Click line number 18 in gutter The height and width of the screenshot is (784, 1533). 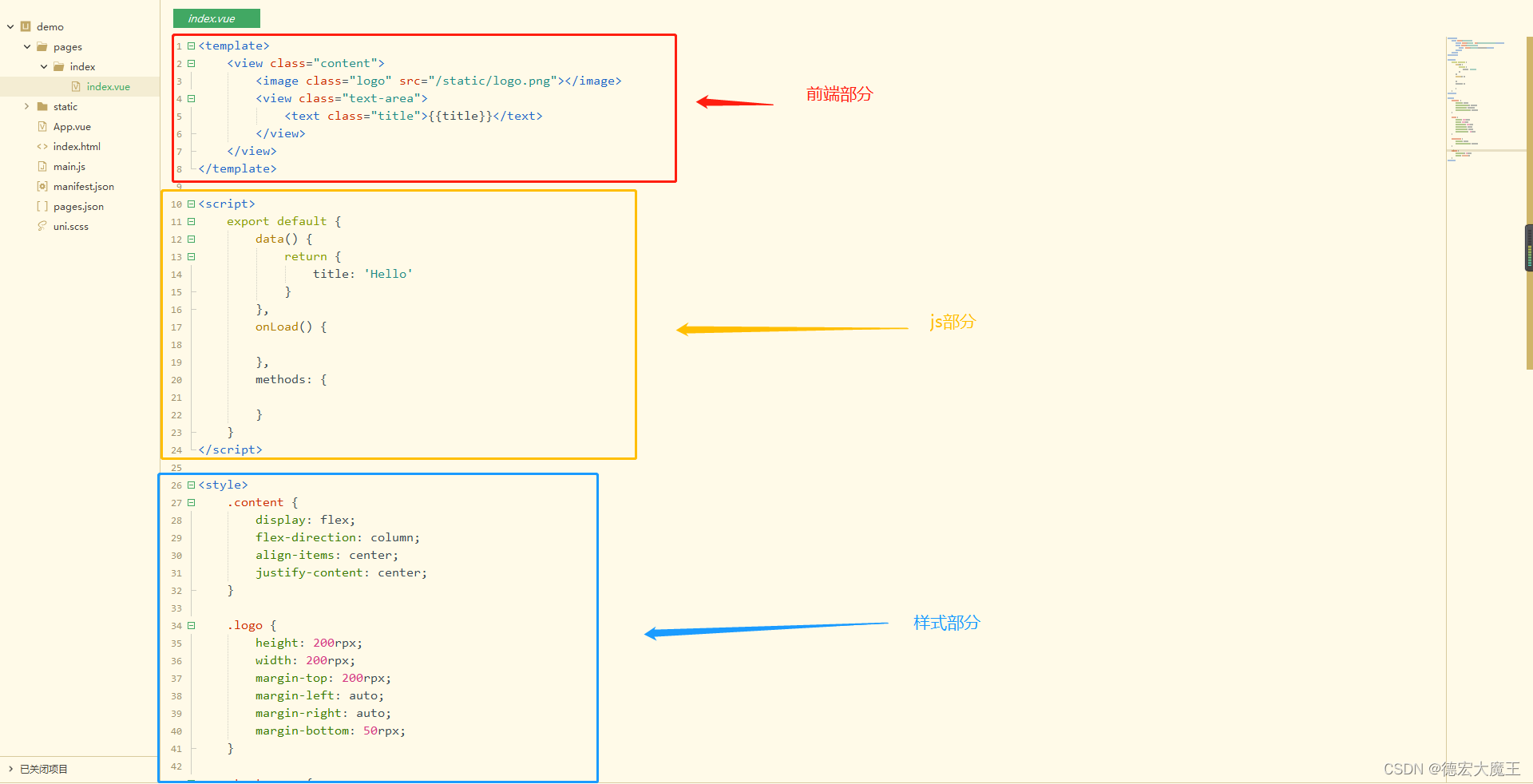(176, 345)
